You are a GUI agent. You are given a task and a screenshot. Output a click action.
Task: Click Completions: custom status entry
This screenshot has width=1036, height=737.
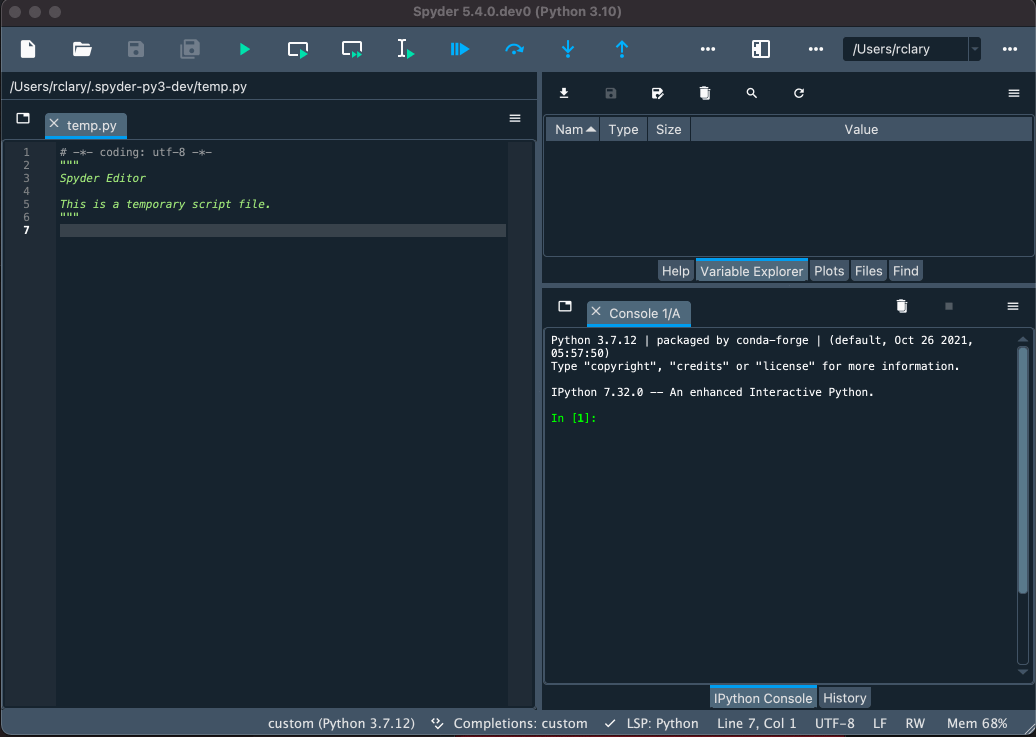point(509,724)
